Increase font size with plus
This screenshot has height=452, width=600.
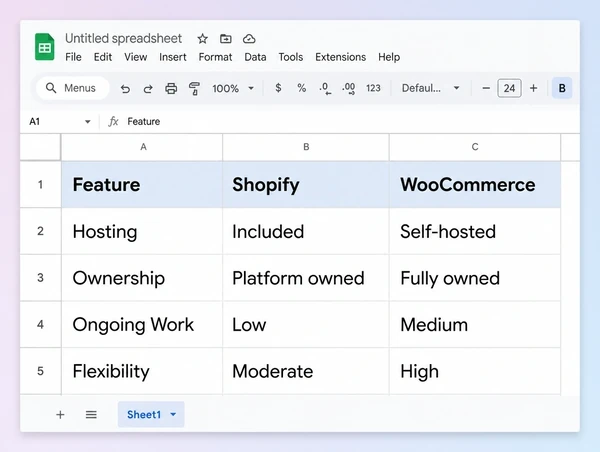(x=533, y=88)
